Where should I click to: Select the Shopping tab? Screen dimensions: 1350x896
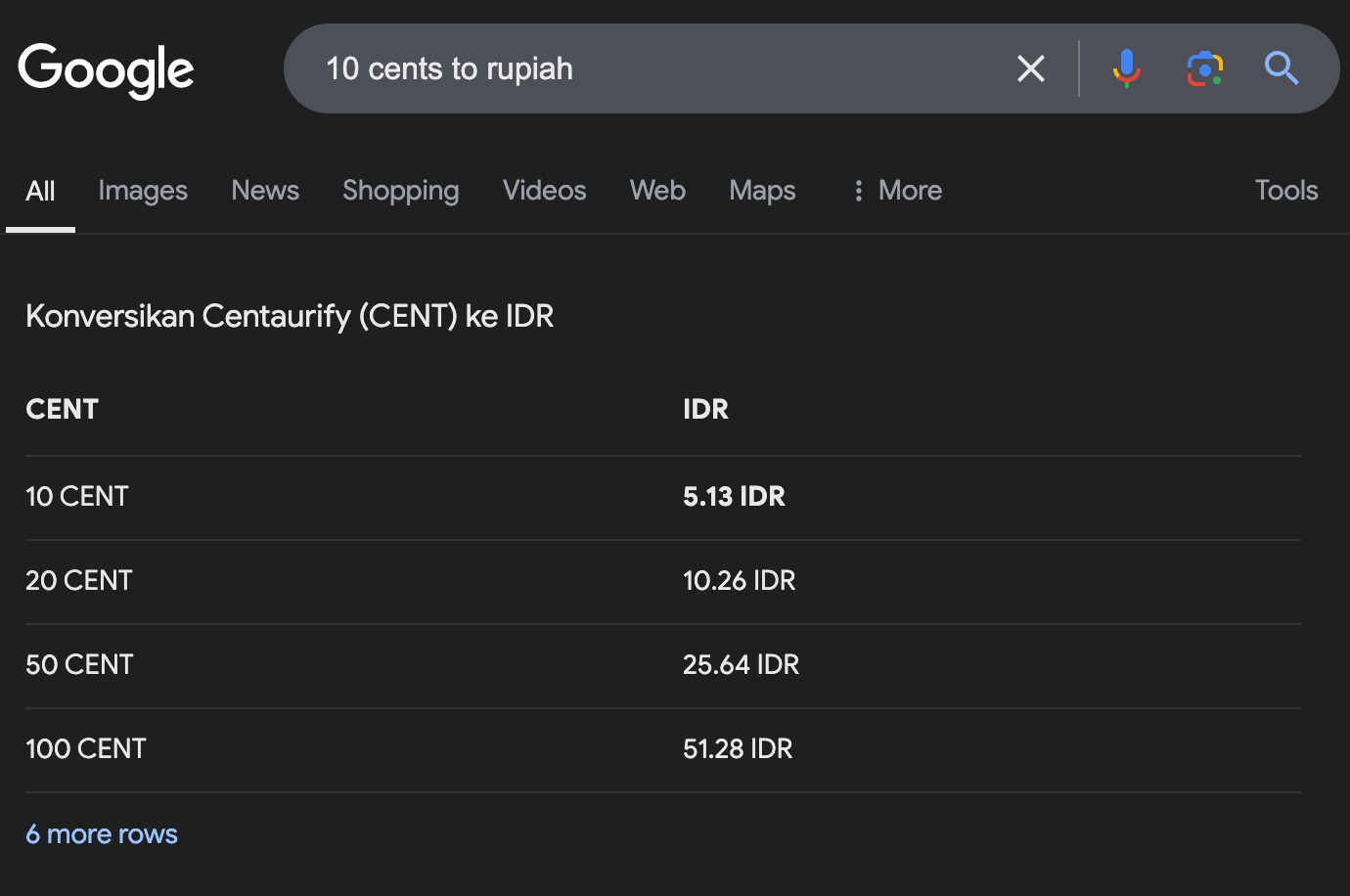400,191
